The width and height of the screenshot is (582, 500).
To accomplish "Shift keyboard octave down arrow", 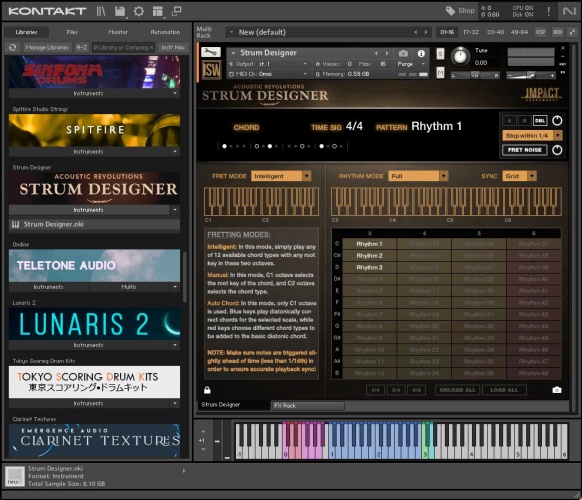I will pyautogui.click(x=203, y=449).
